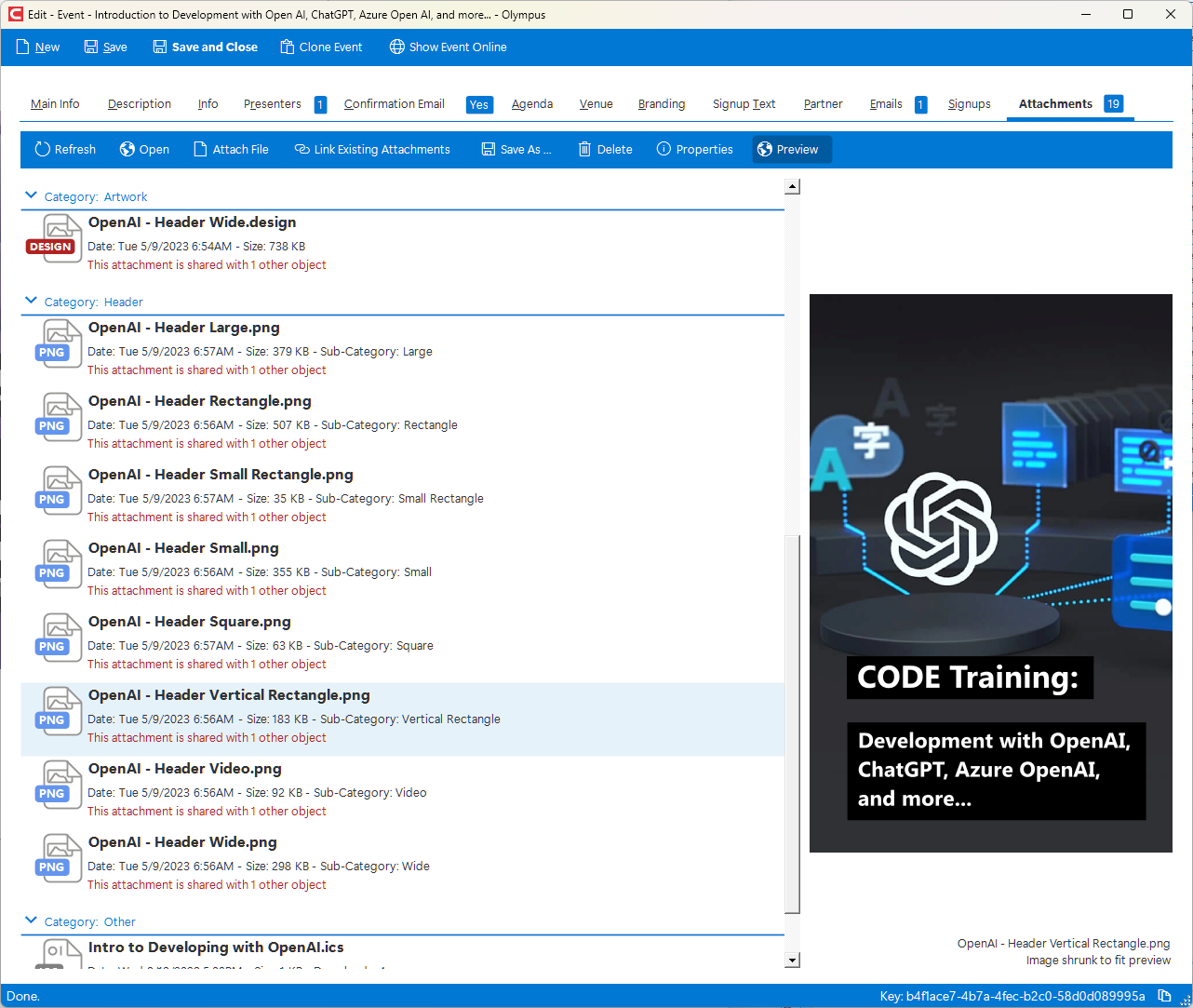The image size is (1193, 1008).
Task: Click the PNG icon for Header Small.png
Action: pyautogui.click(x=60, y=564)
